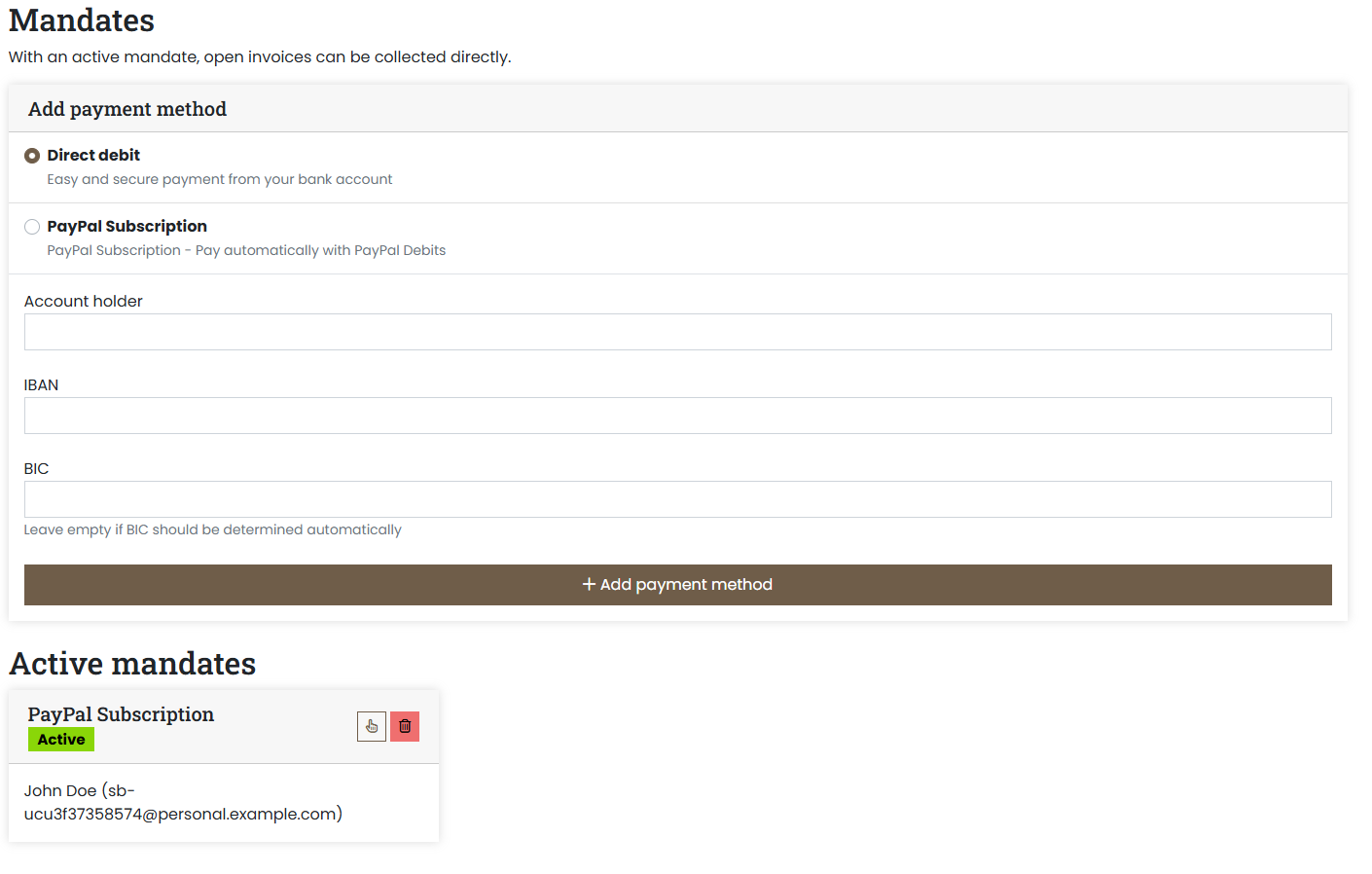Click the plus icon on Add payment method button
Screen dimensions: 1372x874
[x=588, y=584]
